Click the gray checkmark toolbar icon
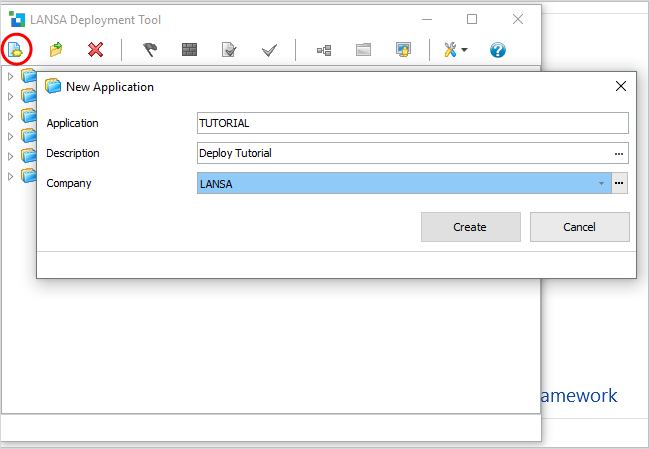650x449 pixels. (269, 51)
